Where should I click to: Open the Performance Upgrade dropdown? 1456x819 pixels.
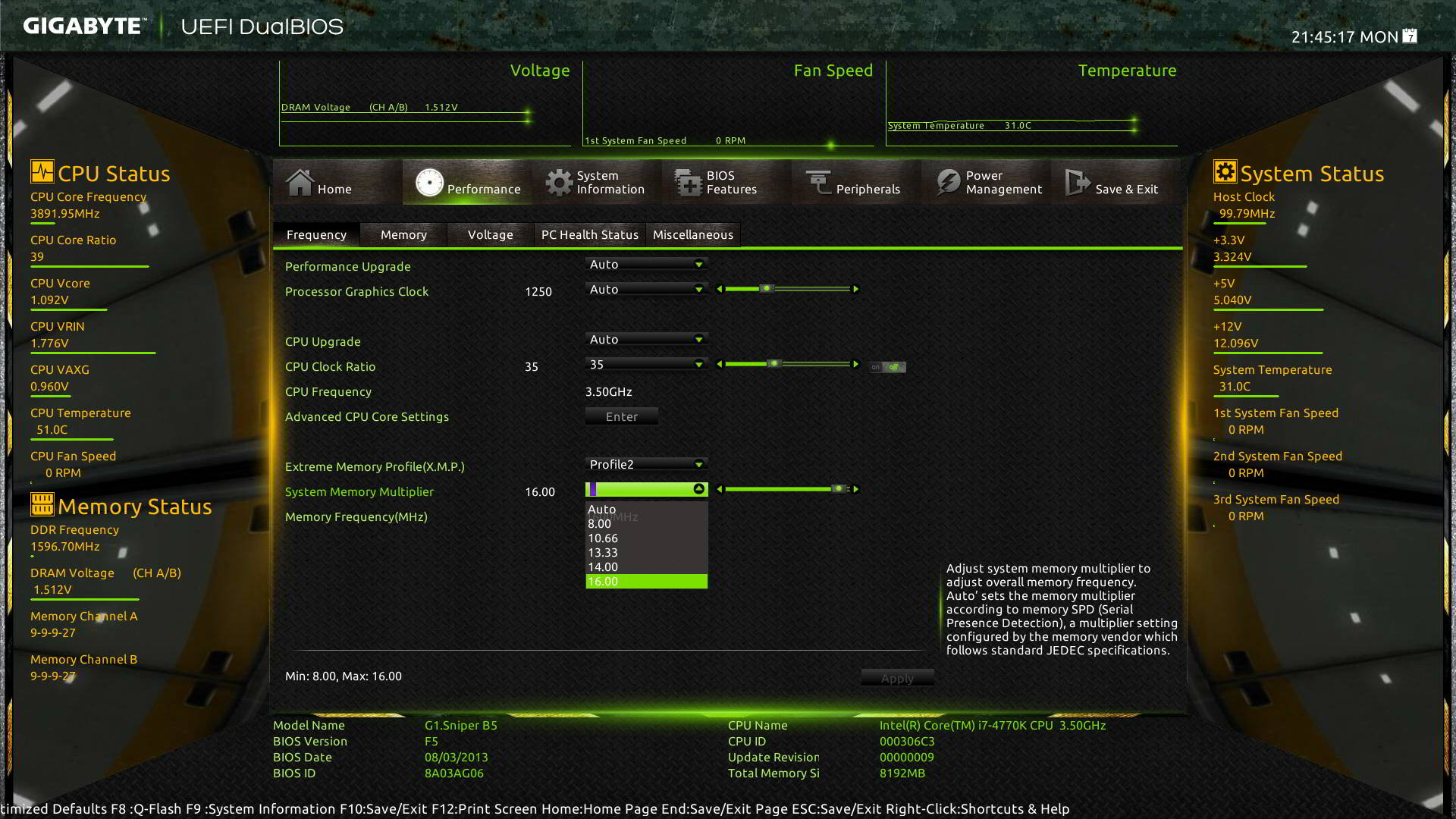(x=647, y=264)
